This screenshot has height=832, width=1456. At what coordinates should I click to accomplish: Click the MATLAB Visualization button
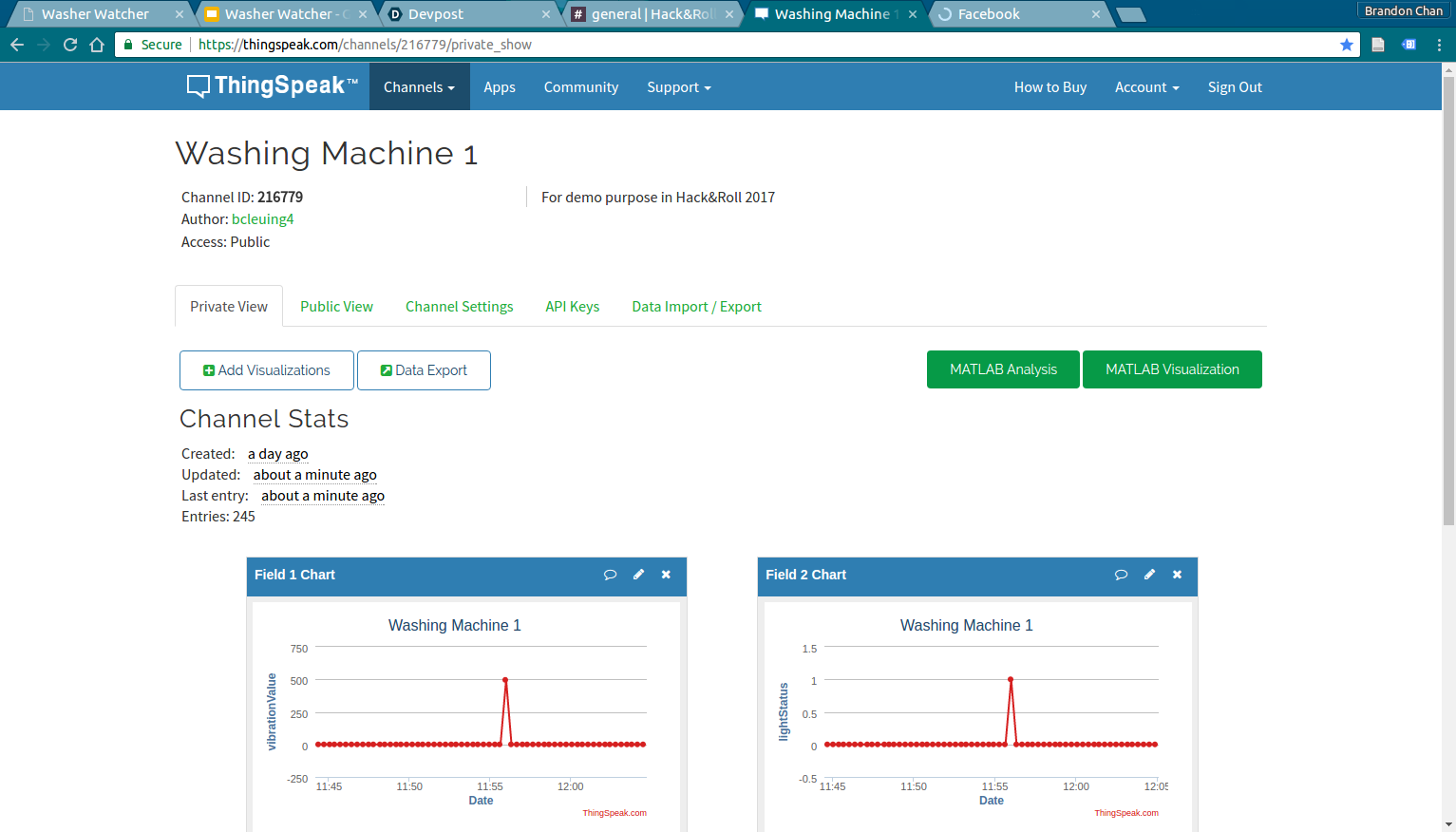point(1172,369)
